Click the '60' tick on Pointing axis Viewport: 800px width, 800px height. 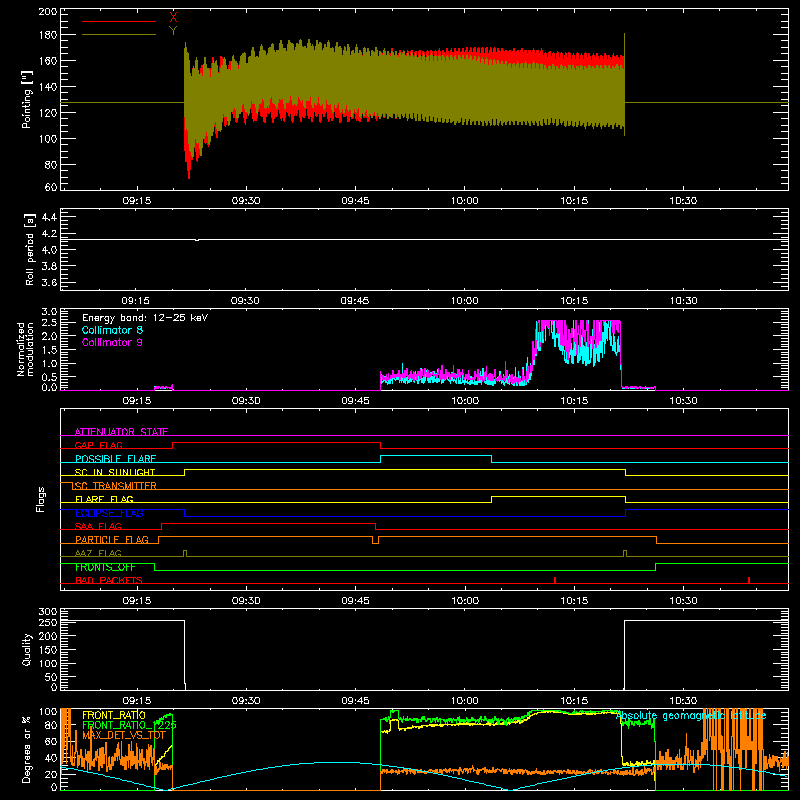pos(51,187)
